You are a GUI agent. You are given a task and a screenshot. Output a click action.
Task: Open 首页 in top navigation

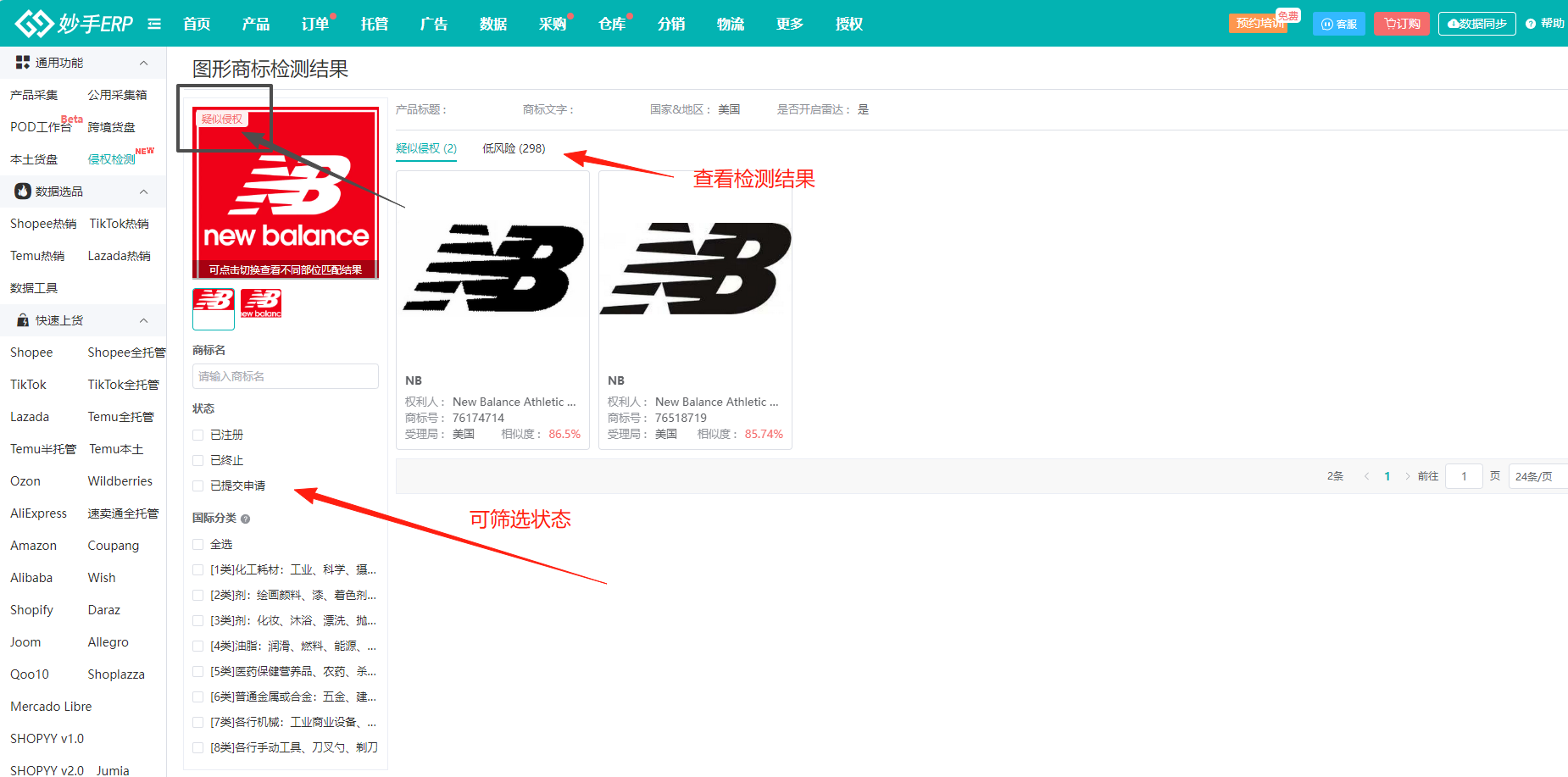(197, 24)
